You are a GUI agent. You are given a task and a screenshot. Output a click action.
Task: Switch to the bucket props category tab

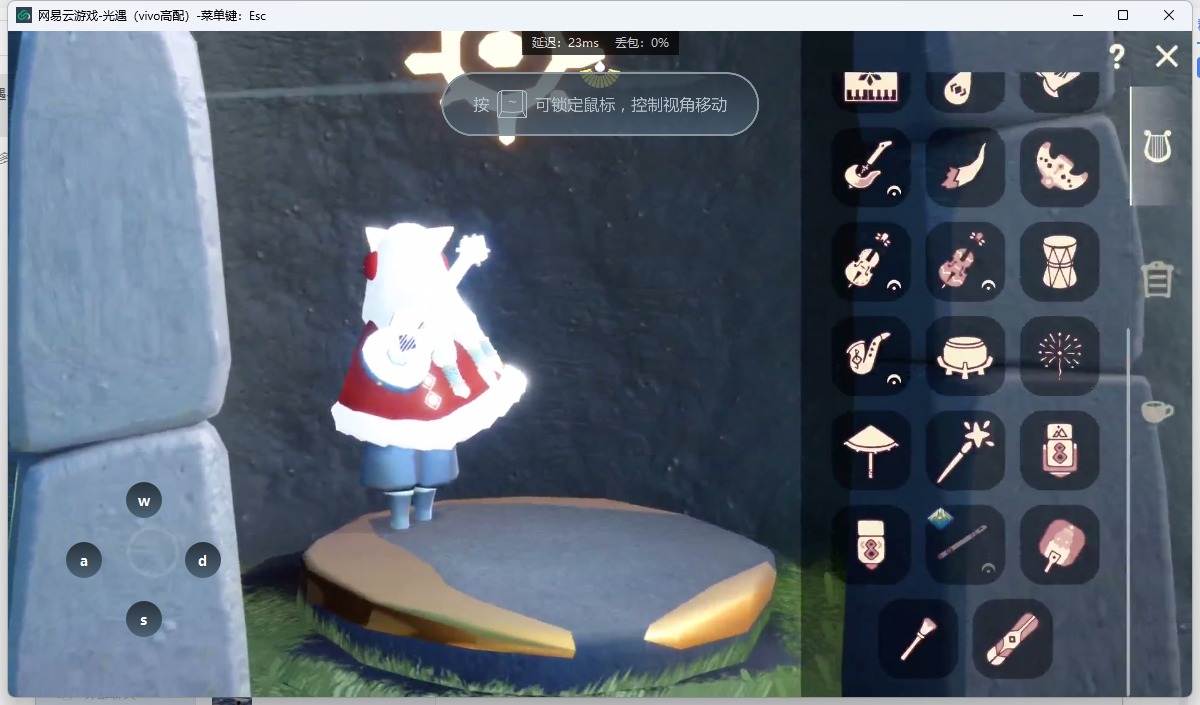(x=1157, y=279)
